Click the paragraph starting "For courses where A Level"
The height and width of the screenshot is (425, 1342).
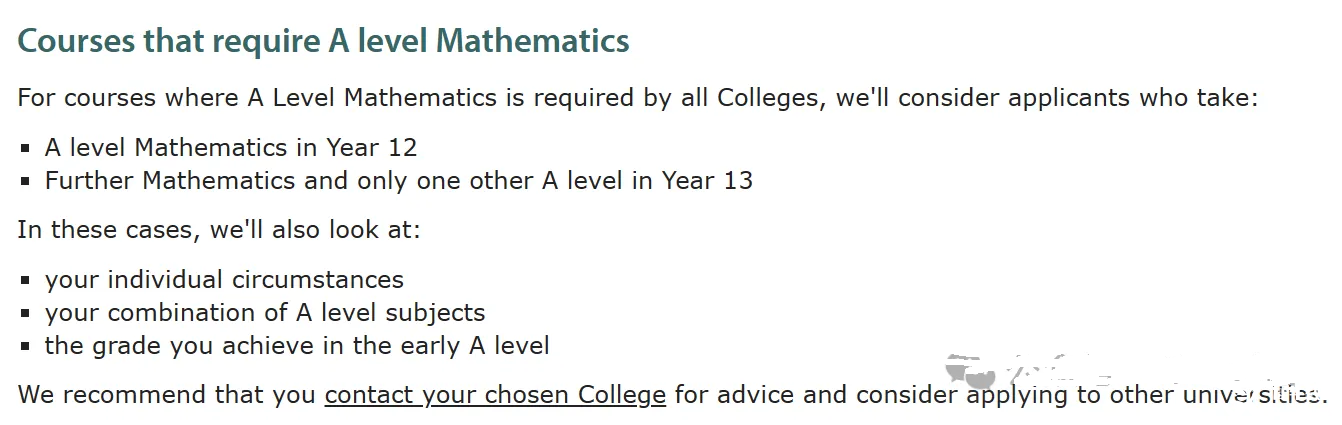click(x=638, y=98)
